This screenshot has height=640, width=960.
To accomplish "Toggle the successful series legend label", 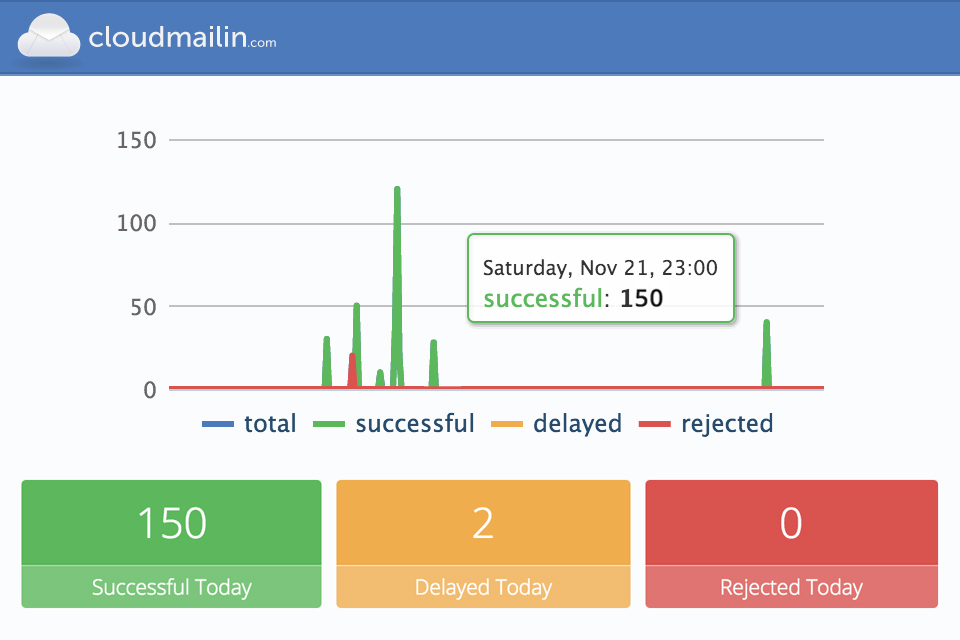I will tap(415, 424).
